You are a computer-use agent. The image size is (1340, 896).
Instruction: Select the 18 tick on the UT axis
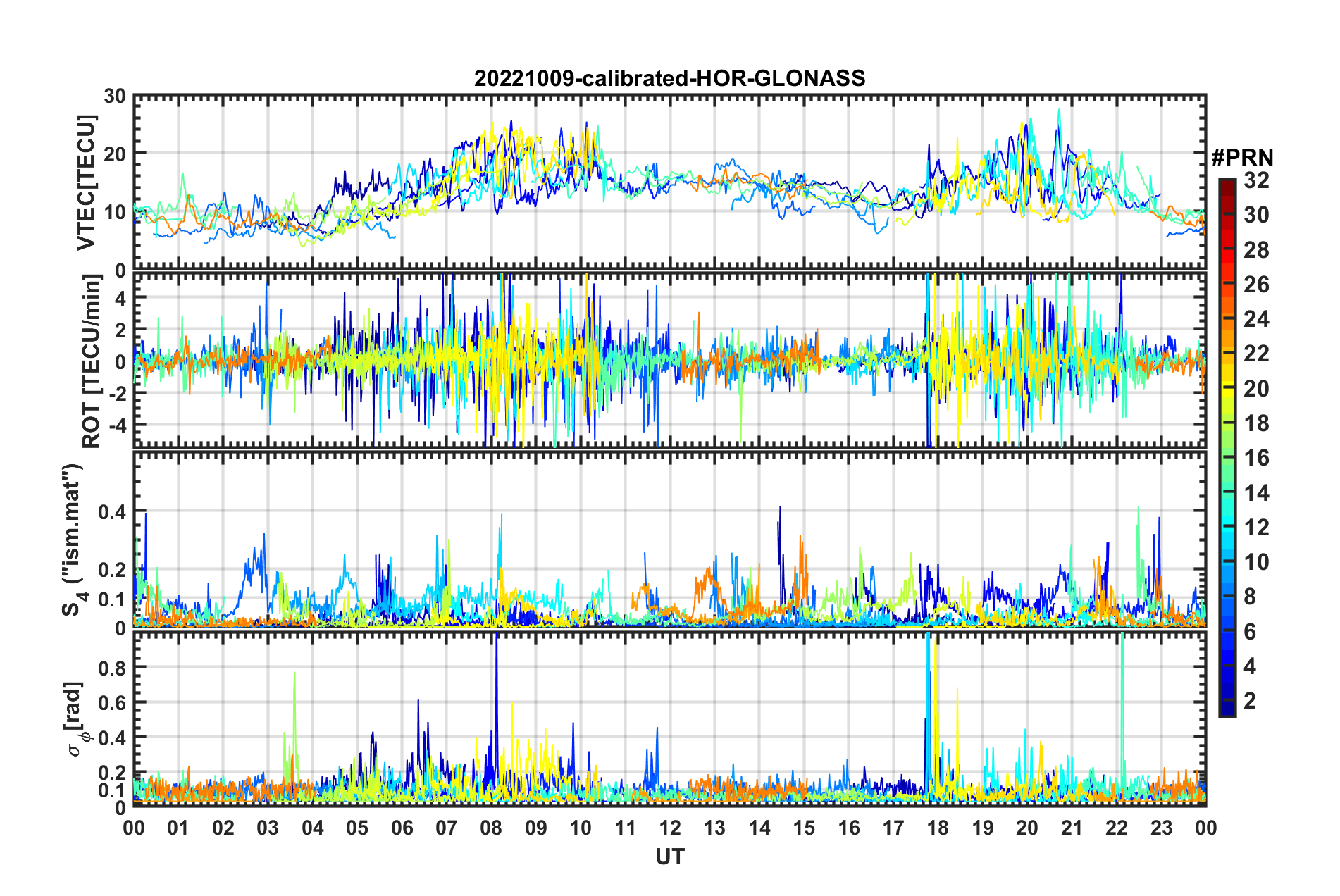(x=938, y=828)
